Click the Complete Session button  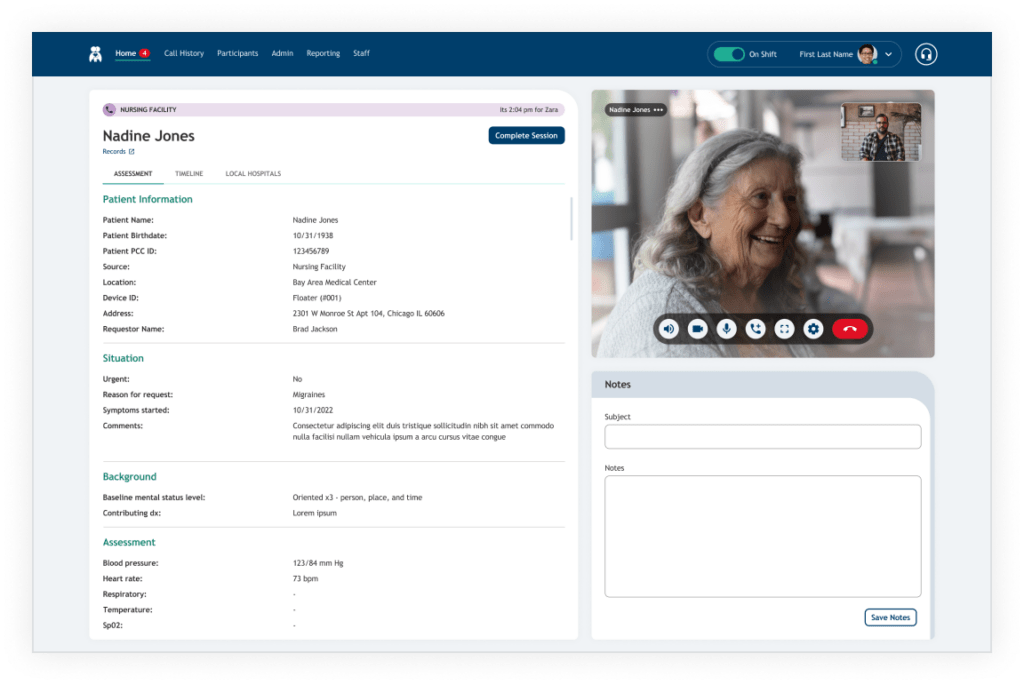click(x=526, y=135)
